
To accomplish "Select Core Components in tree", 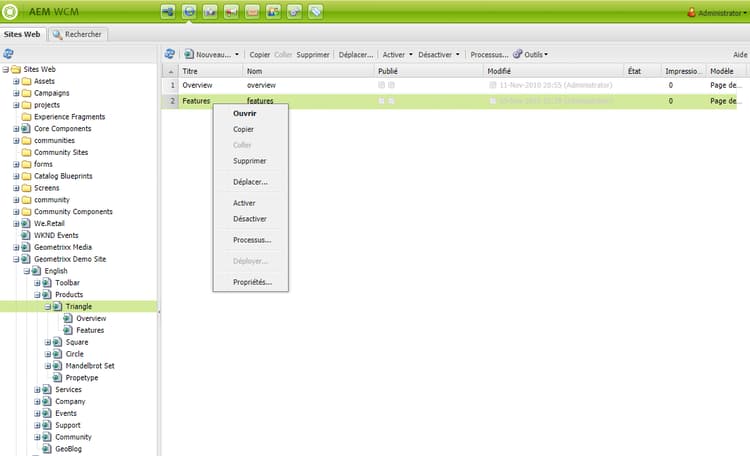I will pyautogui.click(x=63, y=129).
